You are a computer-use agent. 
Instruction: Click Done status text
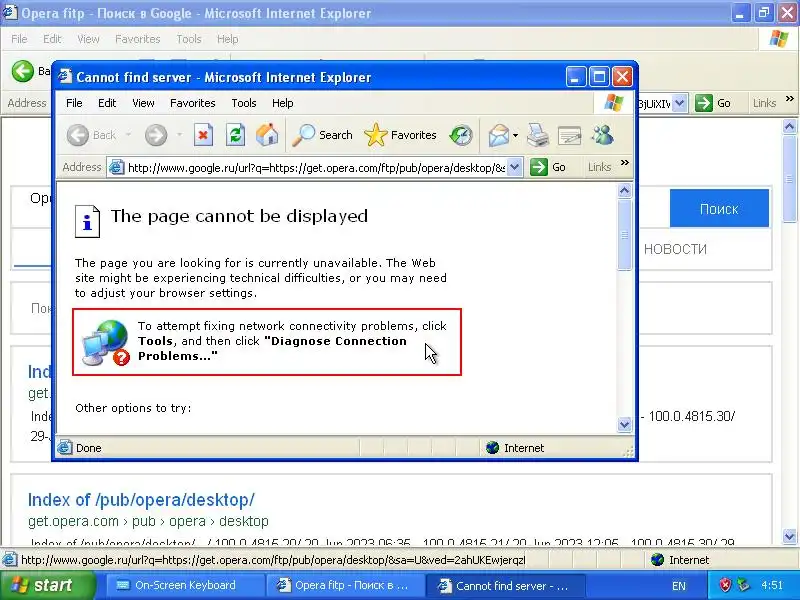(89, 448)
